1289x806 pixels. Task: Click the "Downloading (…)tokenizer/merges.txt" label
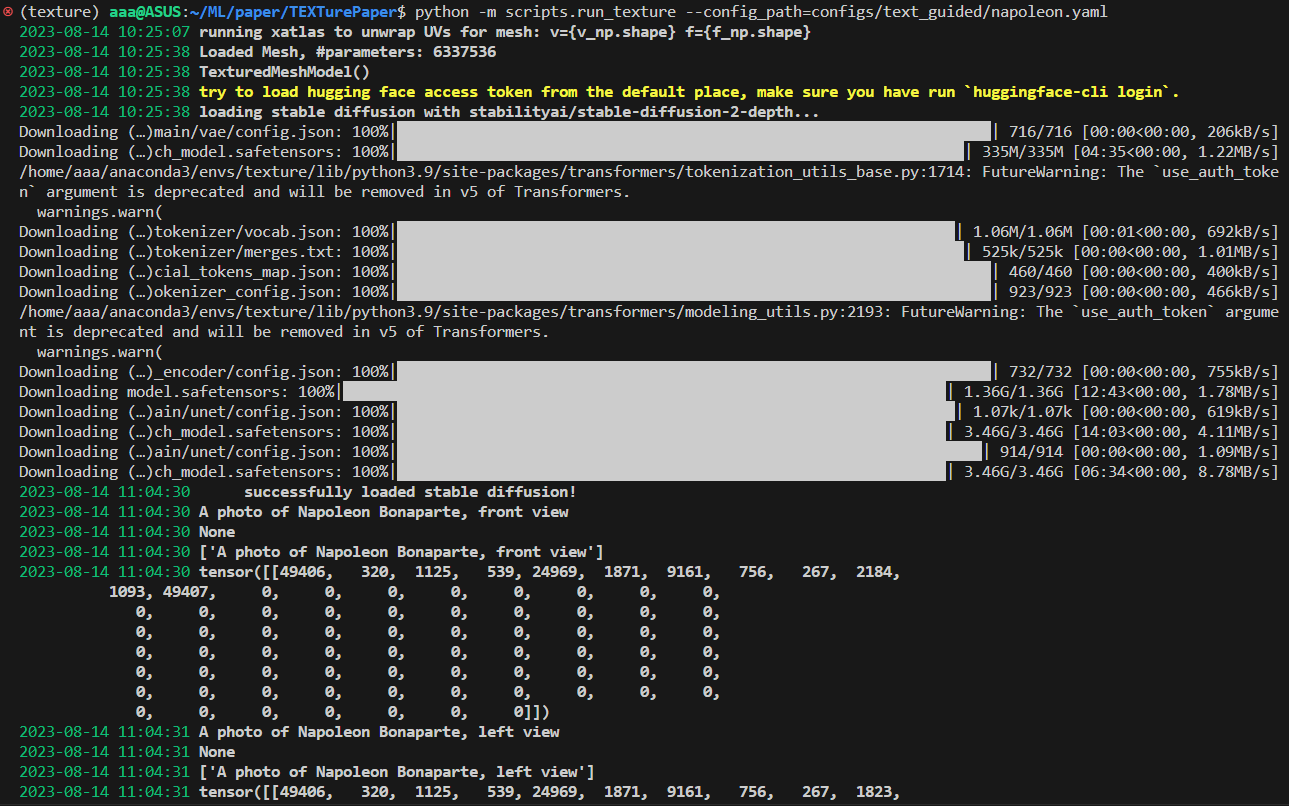pyautogui.click(x=181, y=252)
